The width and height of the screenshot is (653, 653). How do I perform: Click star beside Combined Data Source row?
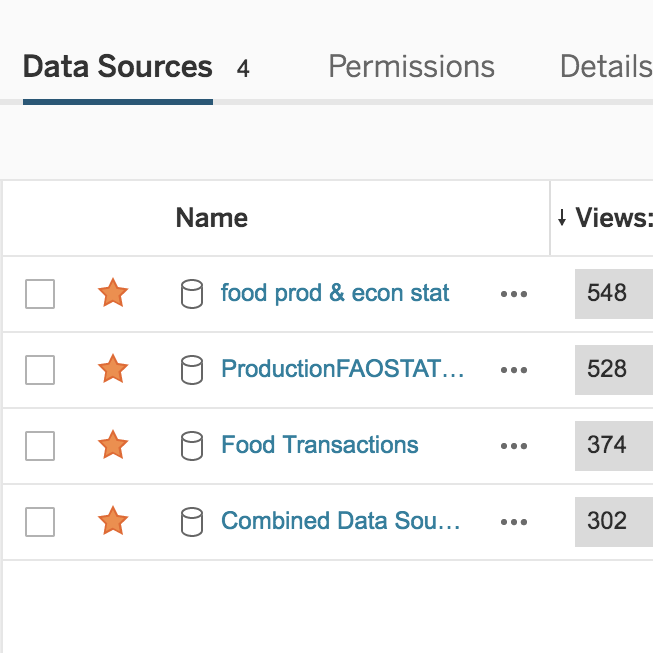pos(113,521)
